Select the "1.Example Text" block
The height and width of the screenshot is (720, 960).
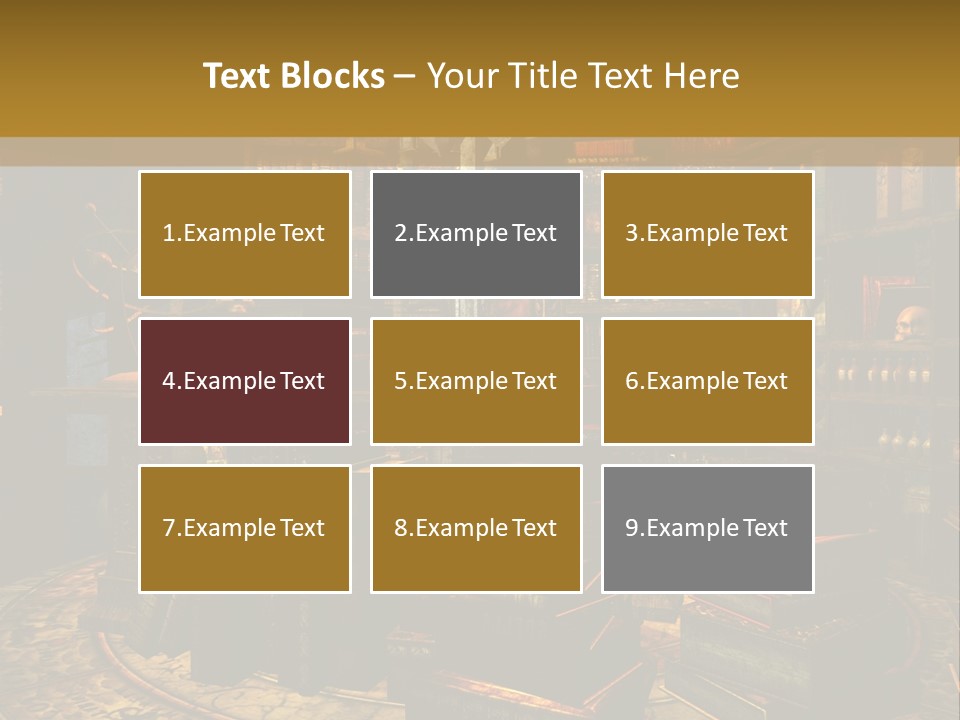pos(244,234)
